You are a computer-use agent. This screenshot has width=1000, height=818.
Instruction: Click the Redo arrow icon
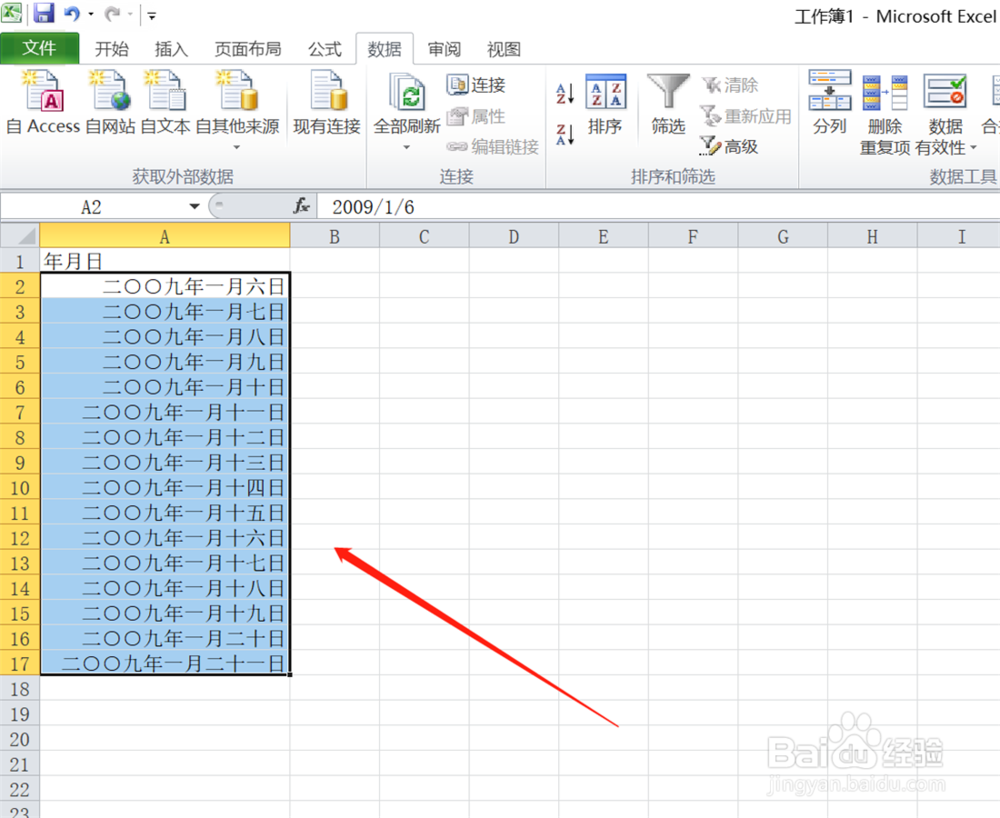click(112, 13)
